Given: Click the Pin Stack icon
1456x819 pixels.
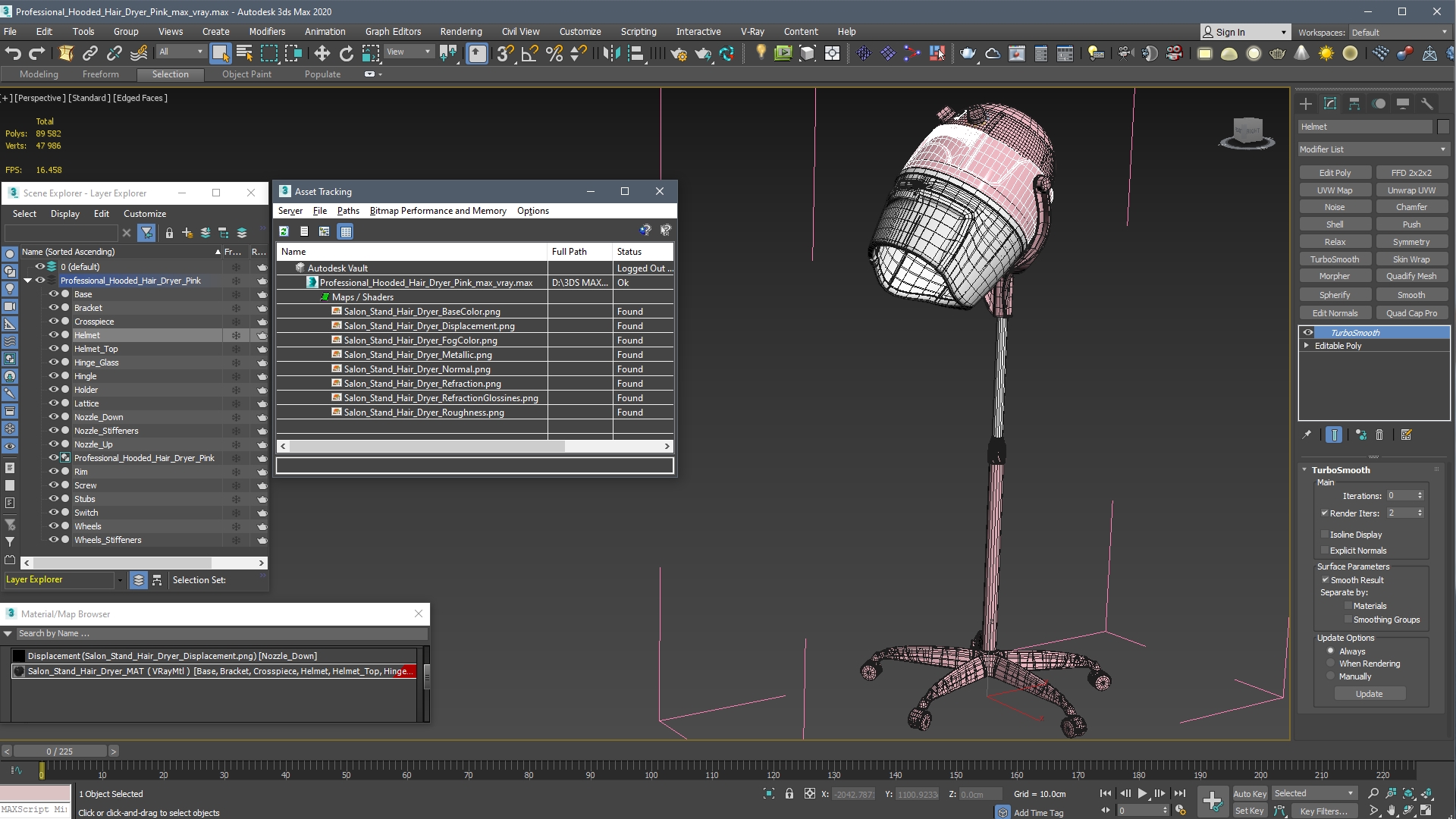Looking at the screenshot, I should click(1307, 435).
